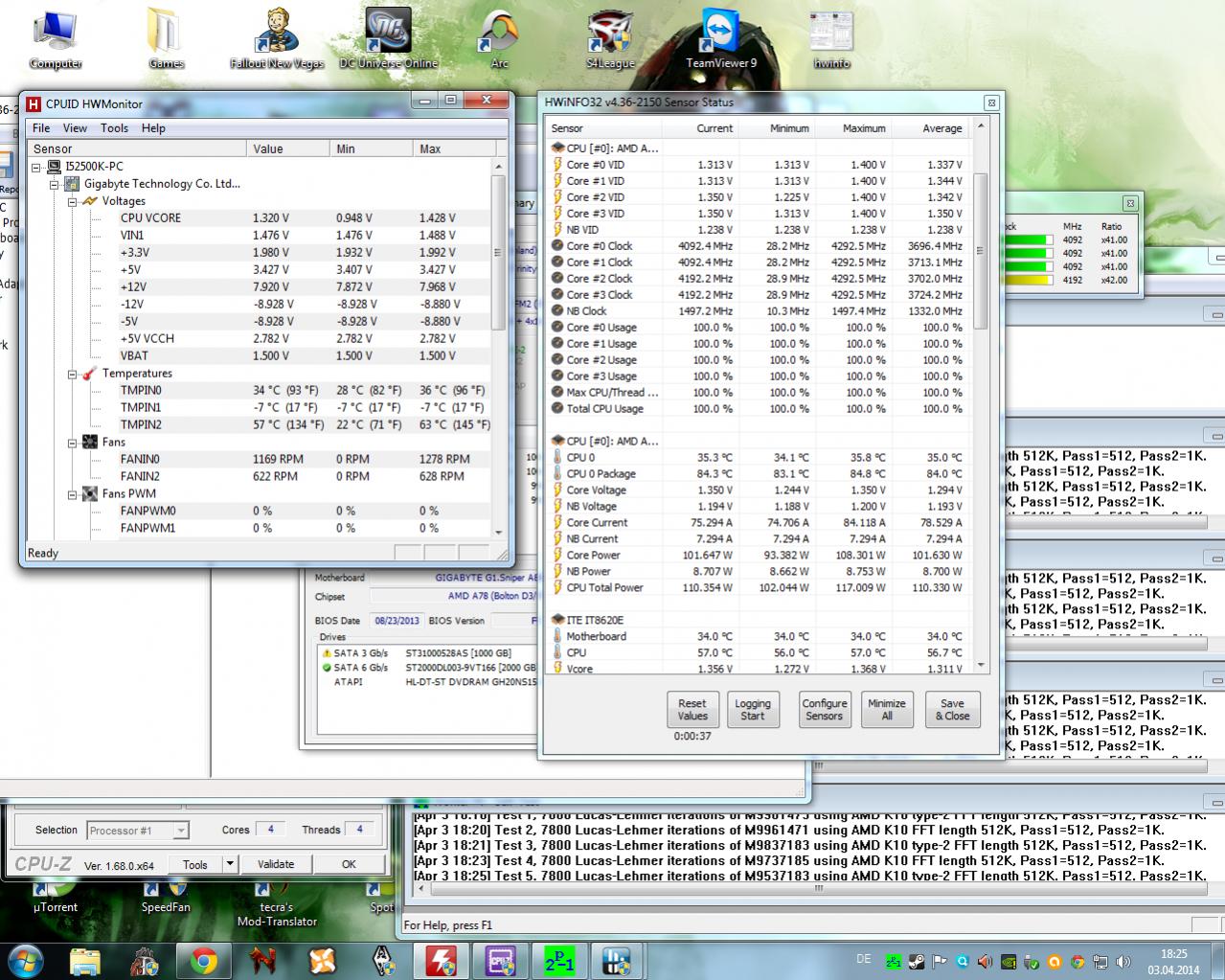Click the Value column header in HWMonitor
The width and height of the screenshot is (1225, 980).
pyautogui.click(x=288, y=148)
